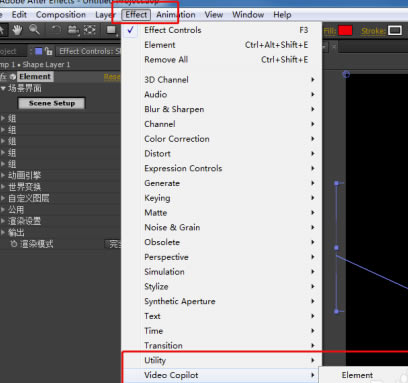Select the Unified Camera tool

73,30
